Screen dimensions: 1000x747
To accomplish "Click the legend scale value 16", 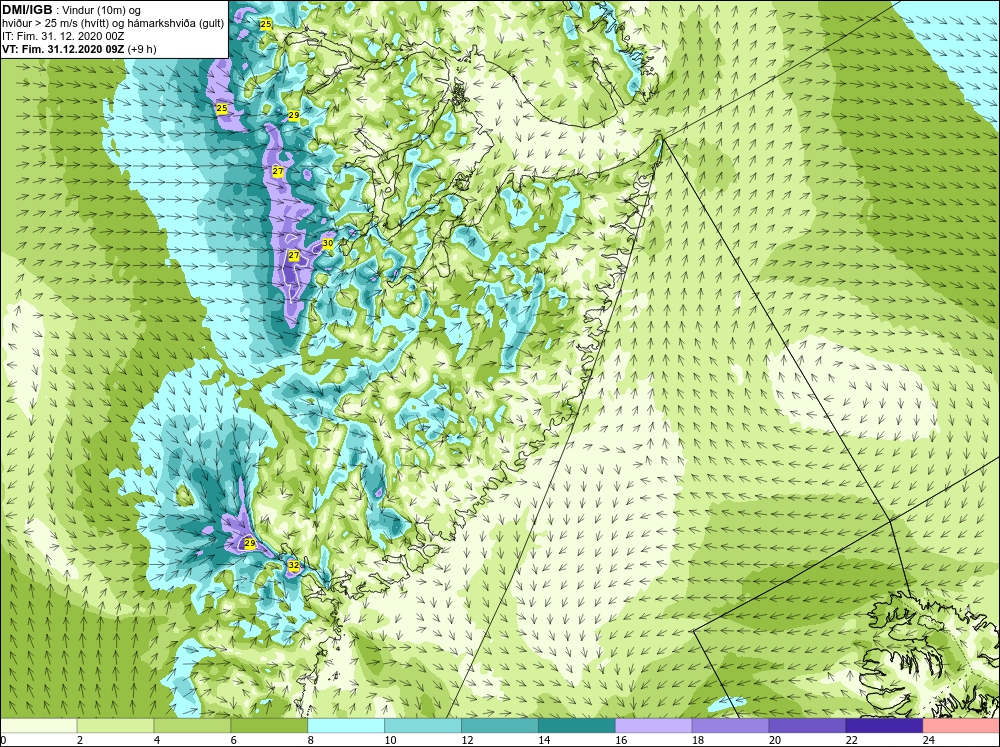I will point(621,740).
